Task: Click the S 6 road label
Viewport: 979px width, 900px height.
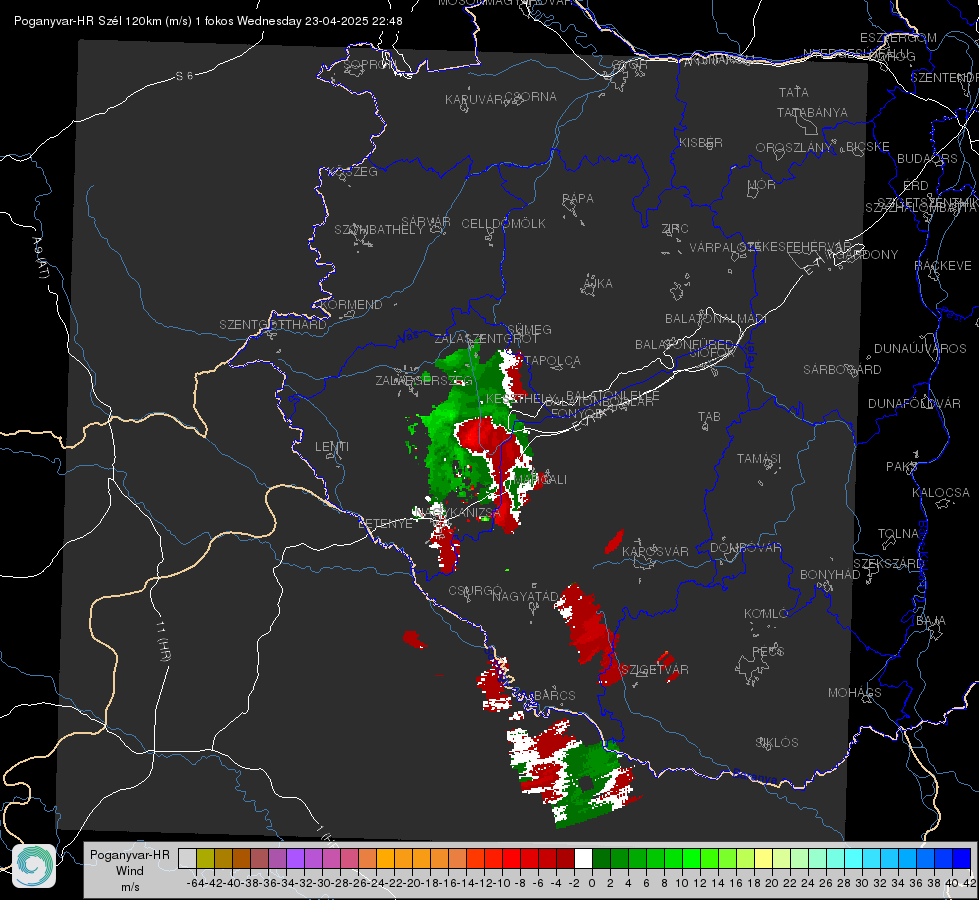Action: pyautogui.click(x=184, y=76)
